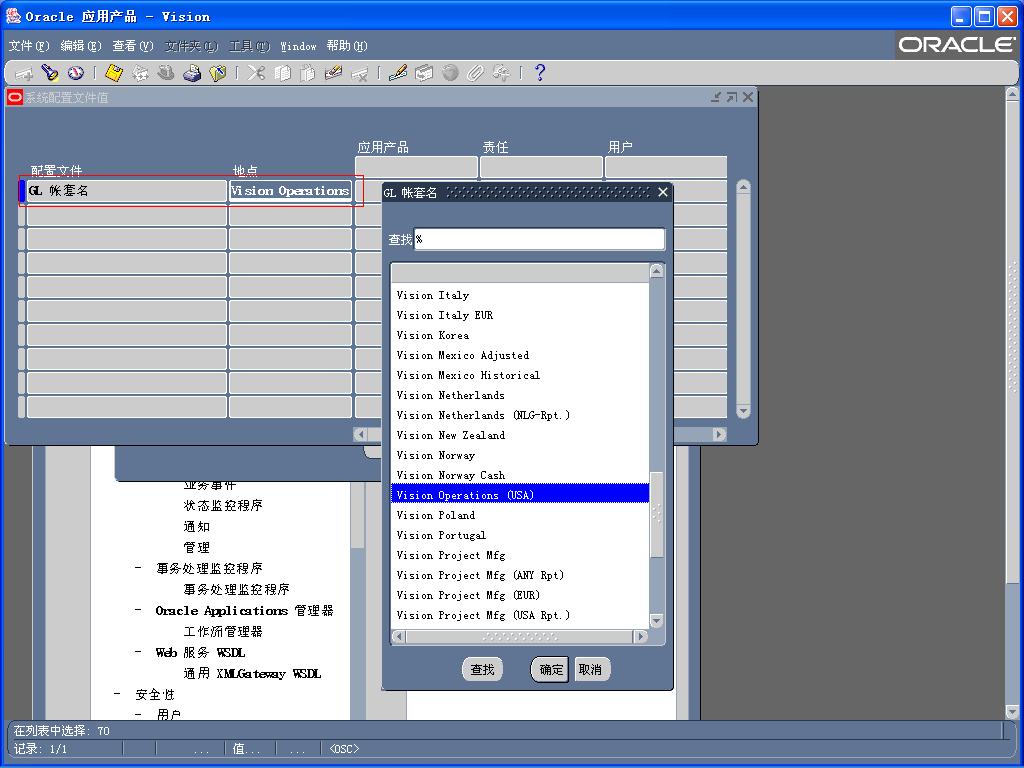Click the Vision Operations 地点 value field
This screenshot has height=768, width=1024.
click(x=291, y=191)
